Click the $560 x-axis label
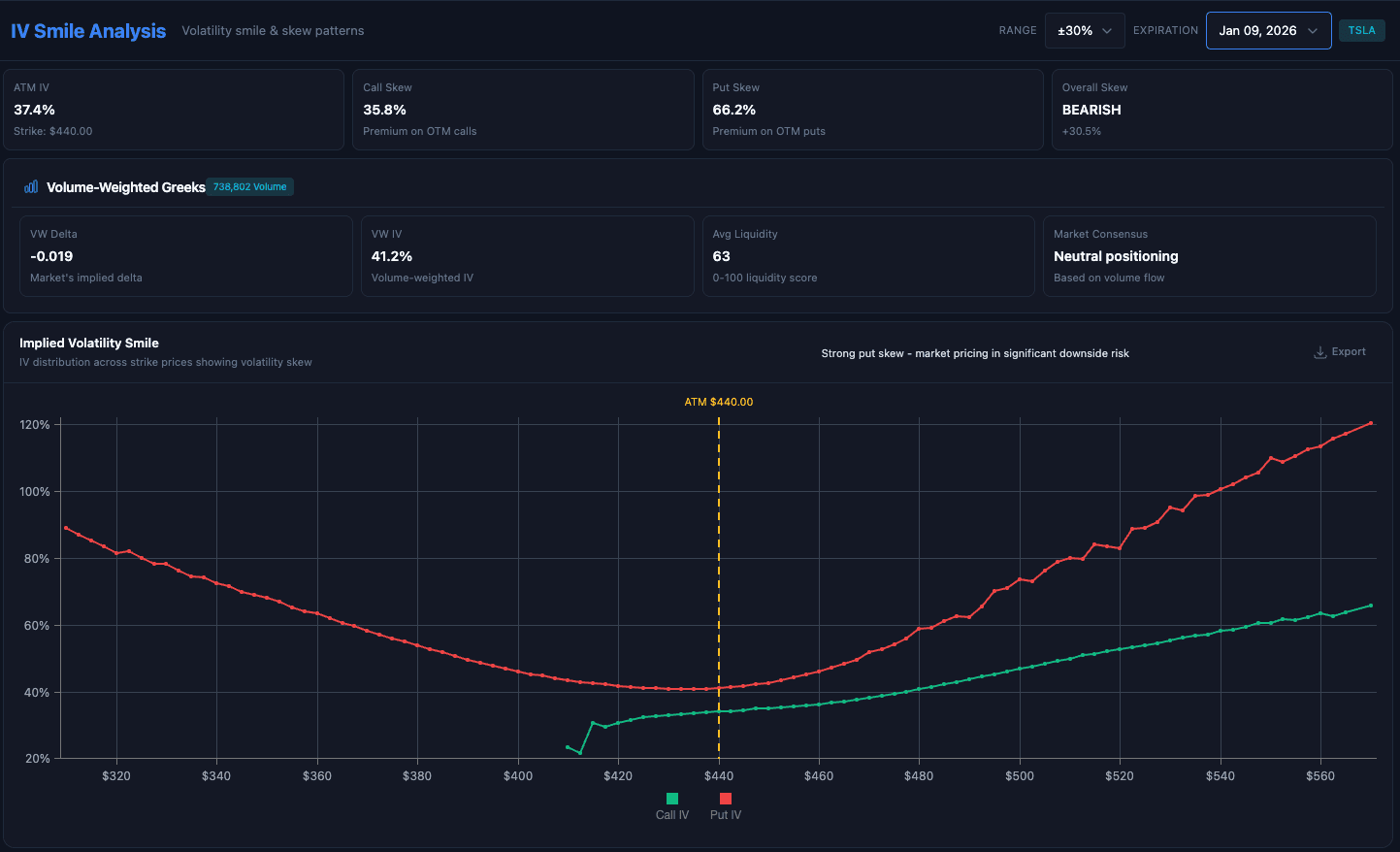 tap(1320, 776)
